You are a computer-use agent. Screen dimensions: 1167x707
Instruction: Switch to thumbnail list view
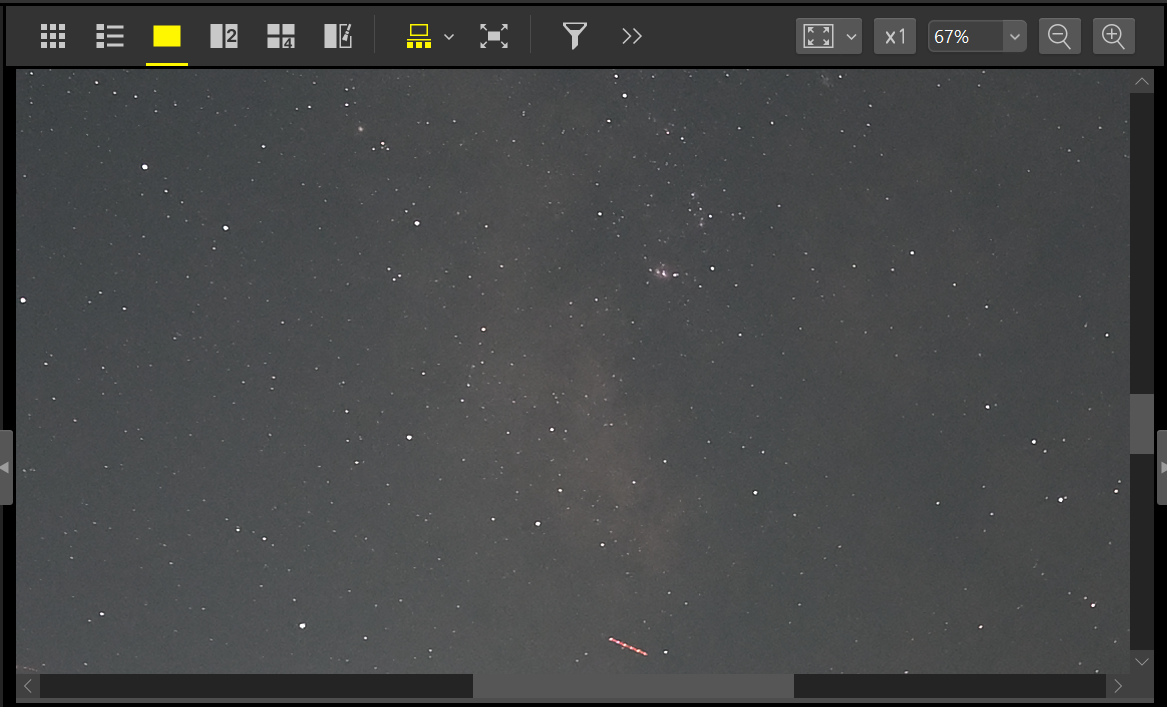click(x=110, y=37)
